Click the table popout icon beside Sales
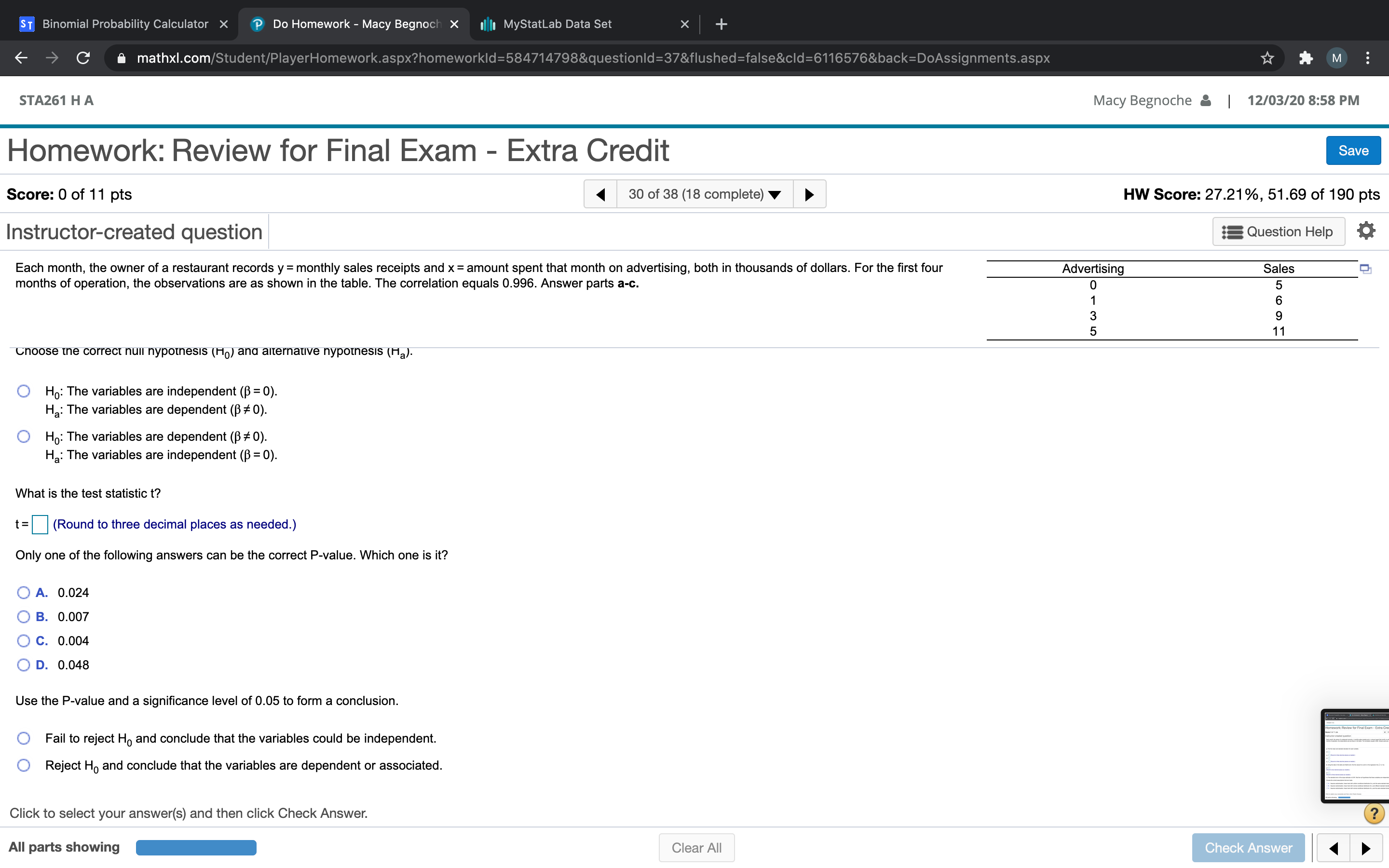Image resolution: width=1389 pixels, height=868 pixels. pos(1365,269)
